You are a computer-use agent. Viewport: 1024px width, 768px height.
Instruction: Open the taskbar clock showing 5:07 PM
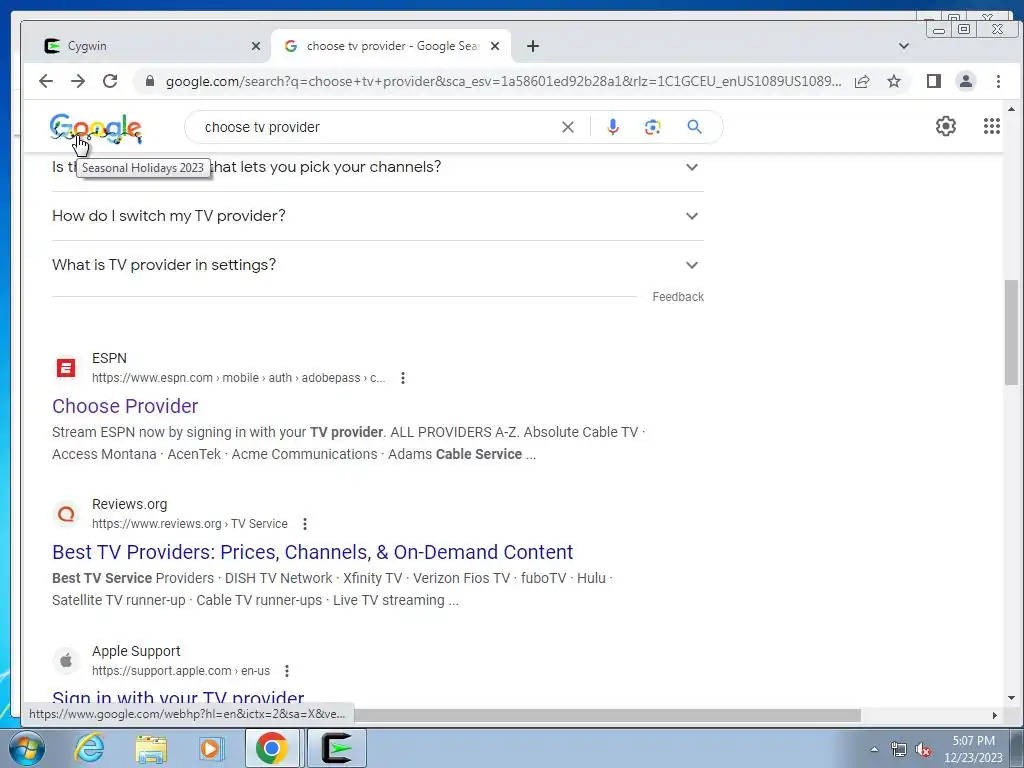(973, 749)
